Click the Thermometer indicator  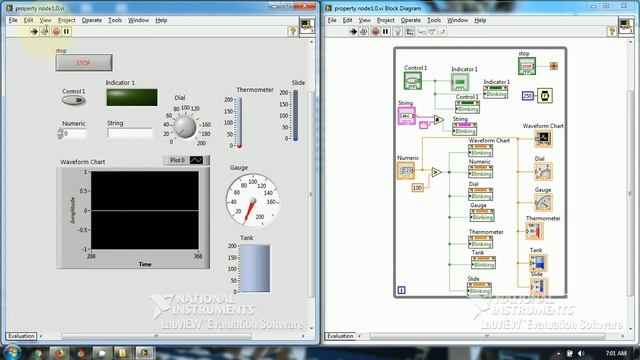tap(240, 122)
